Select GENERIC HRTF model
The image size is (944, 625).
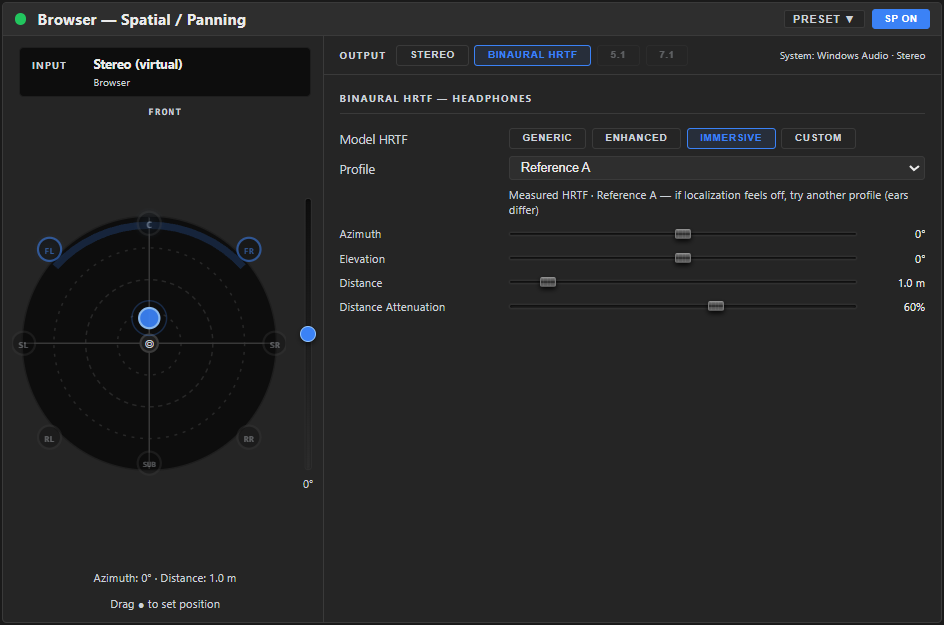point(547,138)
